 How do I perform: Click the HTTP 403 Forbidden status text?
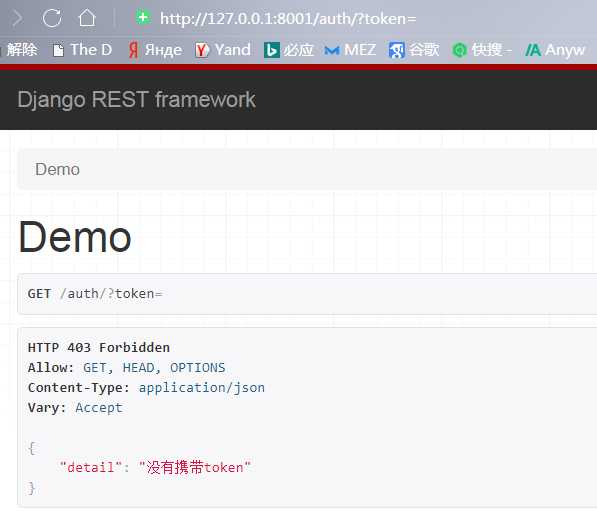coord(99,347)
